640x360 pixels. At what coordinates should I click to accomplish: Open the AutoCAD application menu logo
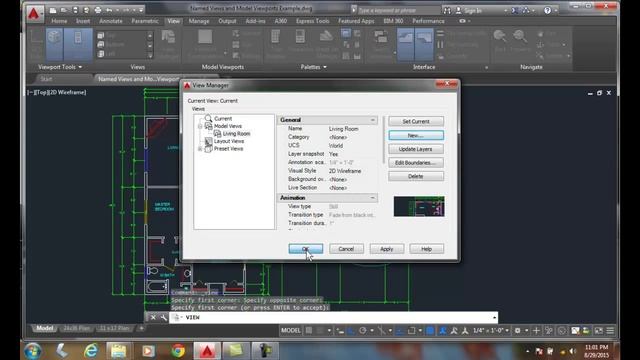(x=34, y=13)
